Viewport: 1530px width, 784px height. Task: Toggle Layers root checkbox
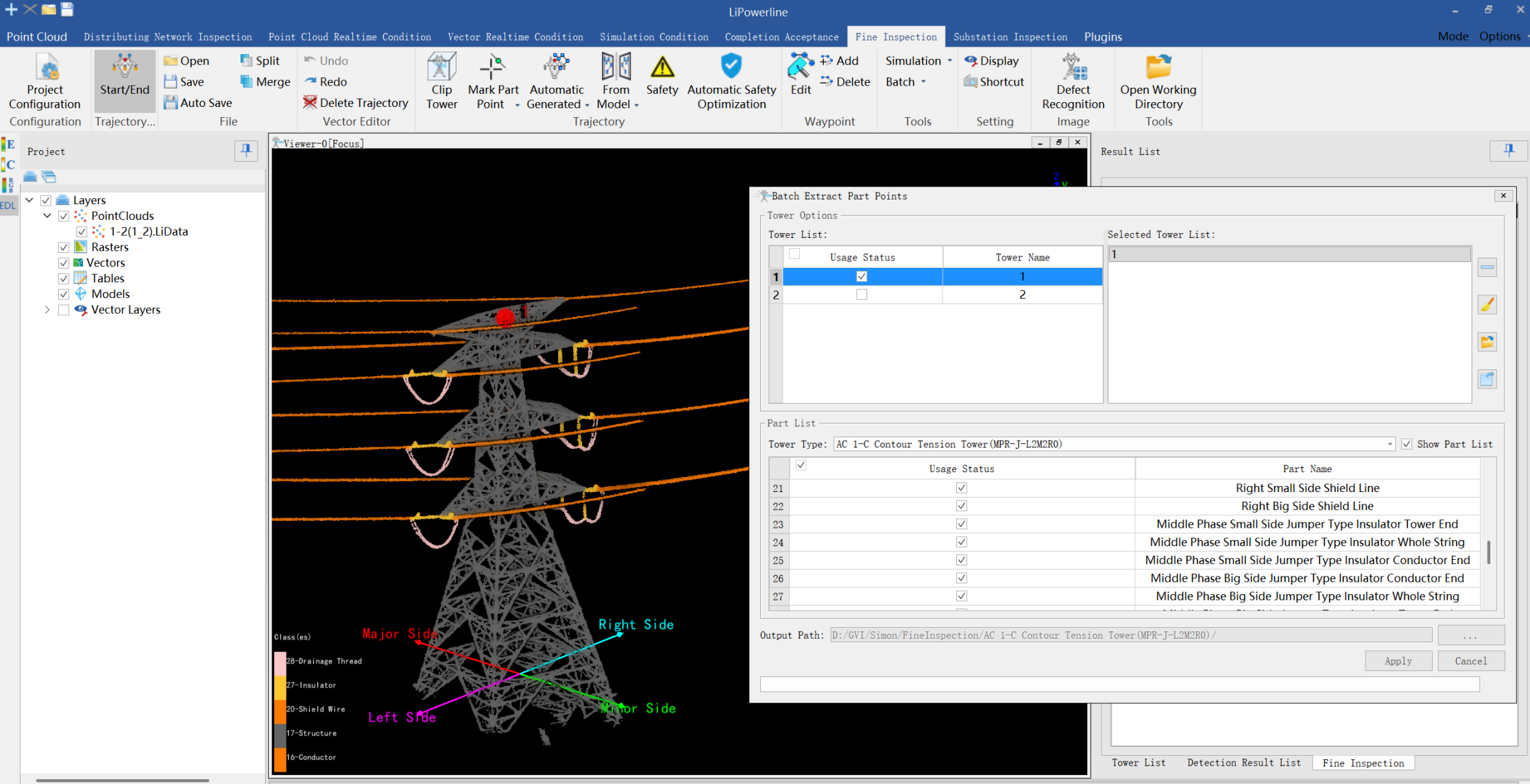point(46,200)
